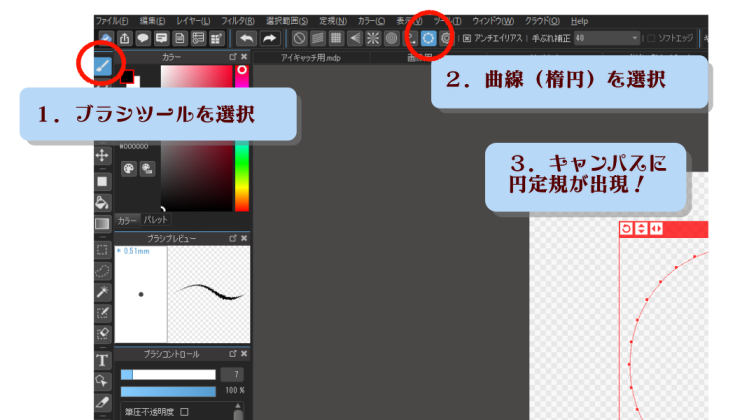Select the Operation shape-cursor tool
735x420 pixels.
pos(102,381)
